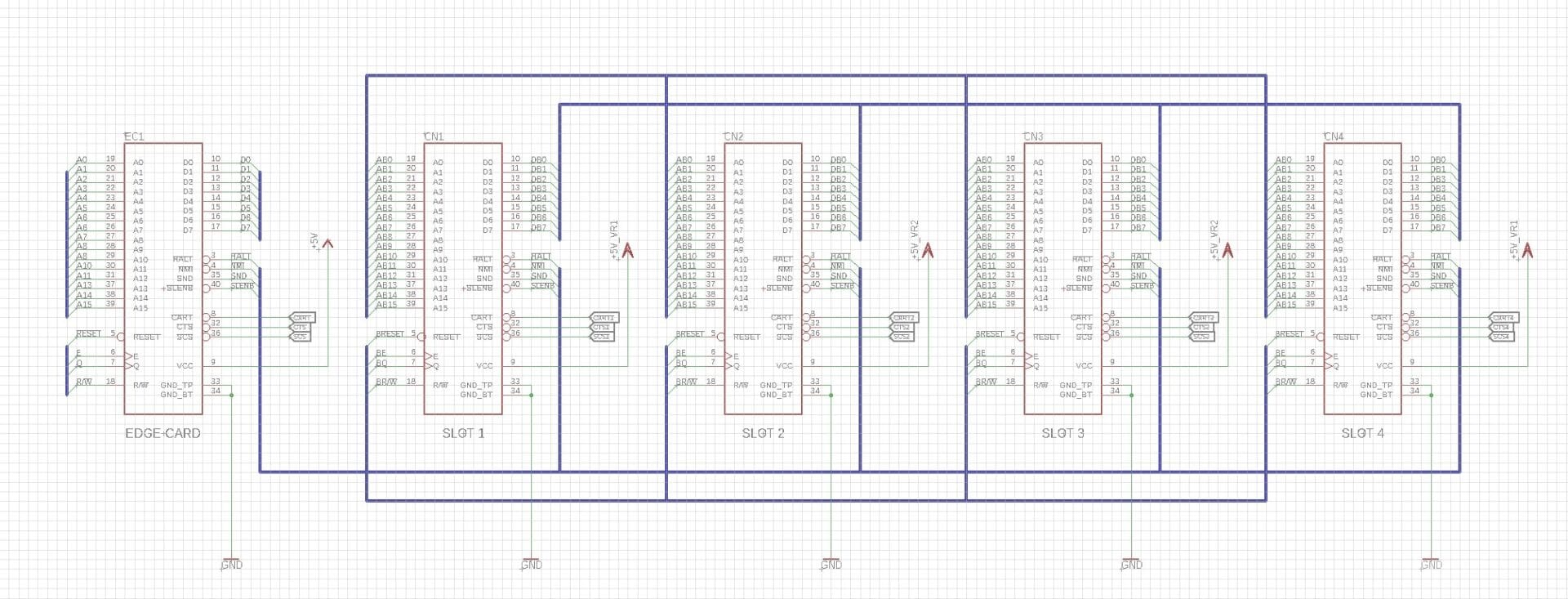This screenshot has height=599, width=1568.
Task: Select the CART4 net label on CN4
Action: coord(1503,317)
